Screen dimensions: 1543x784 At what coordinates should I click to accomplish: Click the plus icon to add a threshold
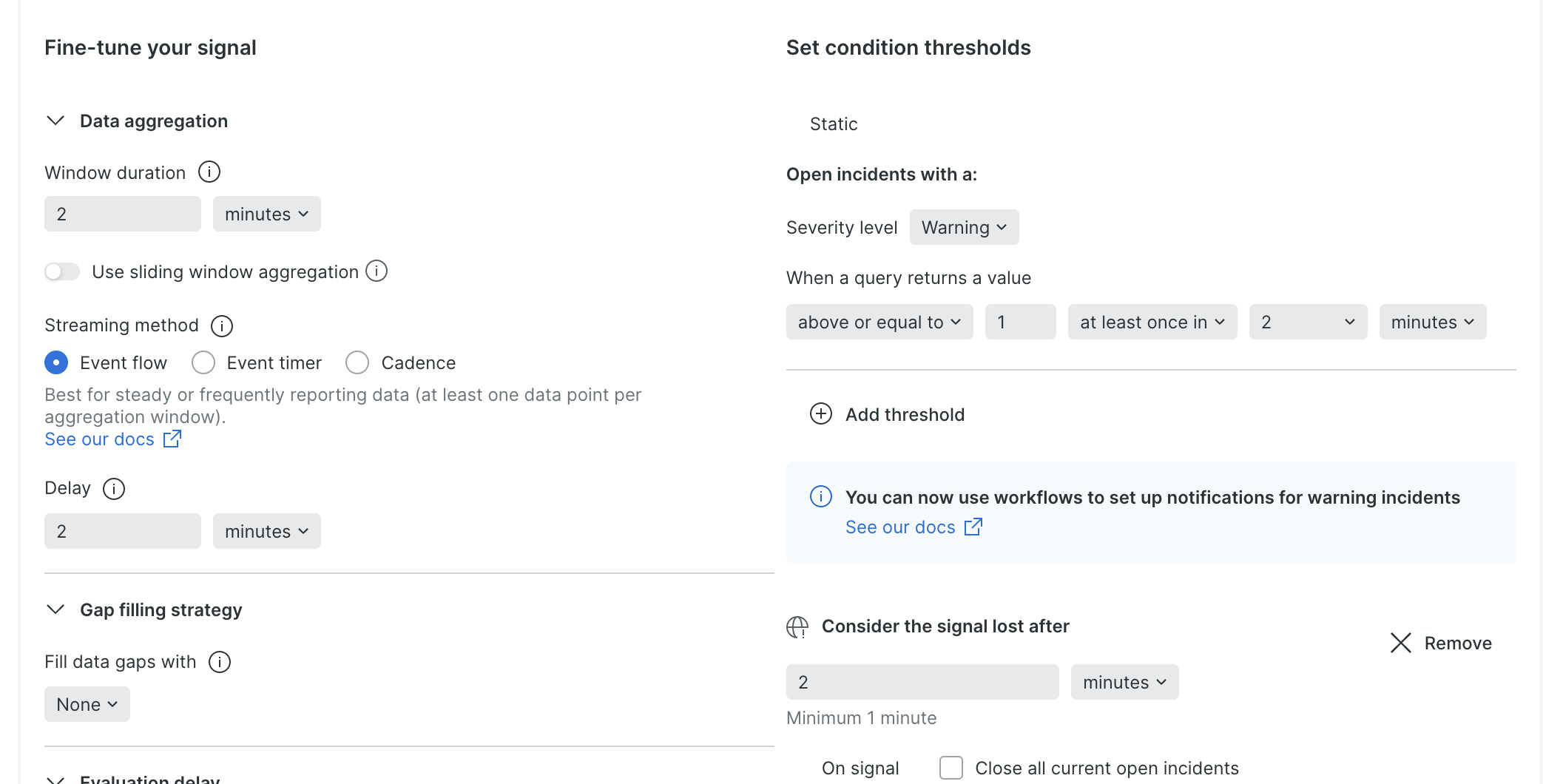click(x=820, y=414)
